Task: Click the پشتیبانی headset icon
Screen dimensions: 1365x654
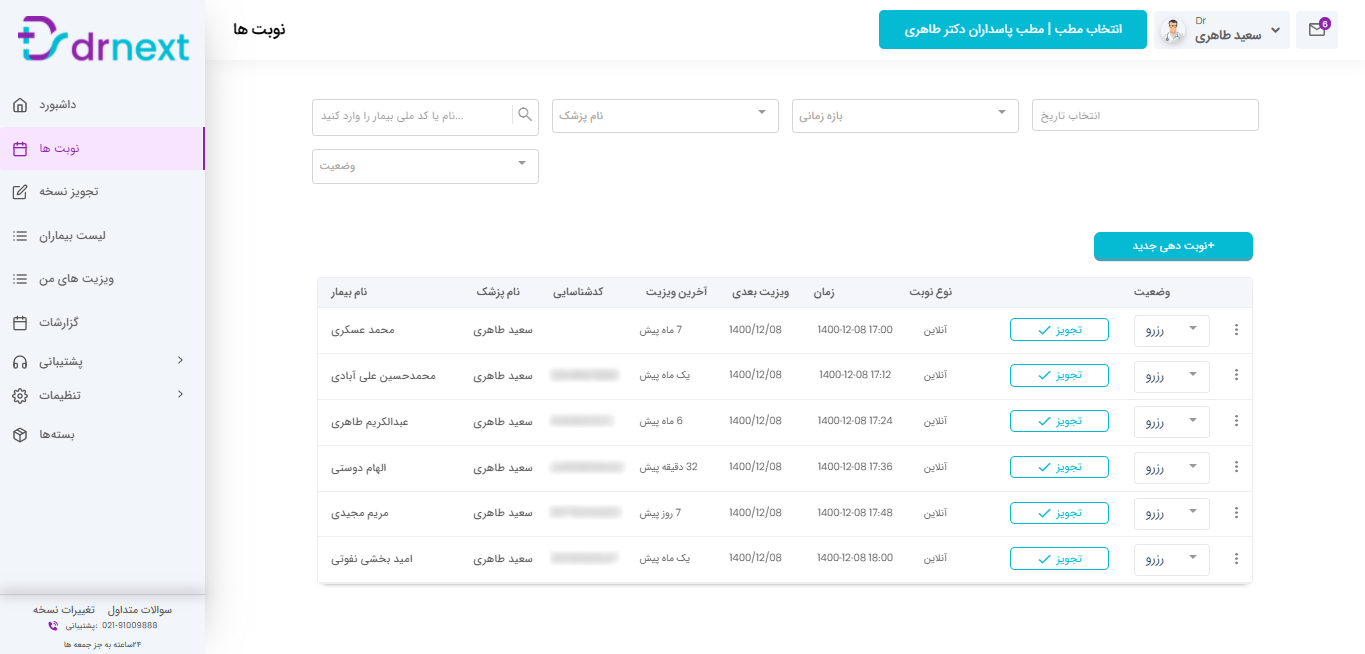Action: (20, 361)
